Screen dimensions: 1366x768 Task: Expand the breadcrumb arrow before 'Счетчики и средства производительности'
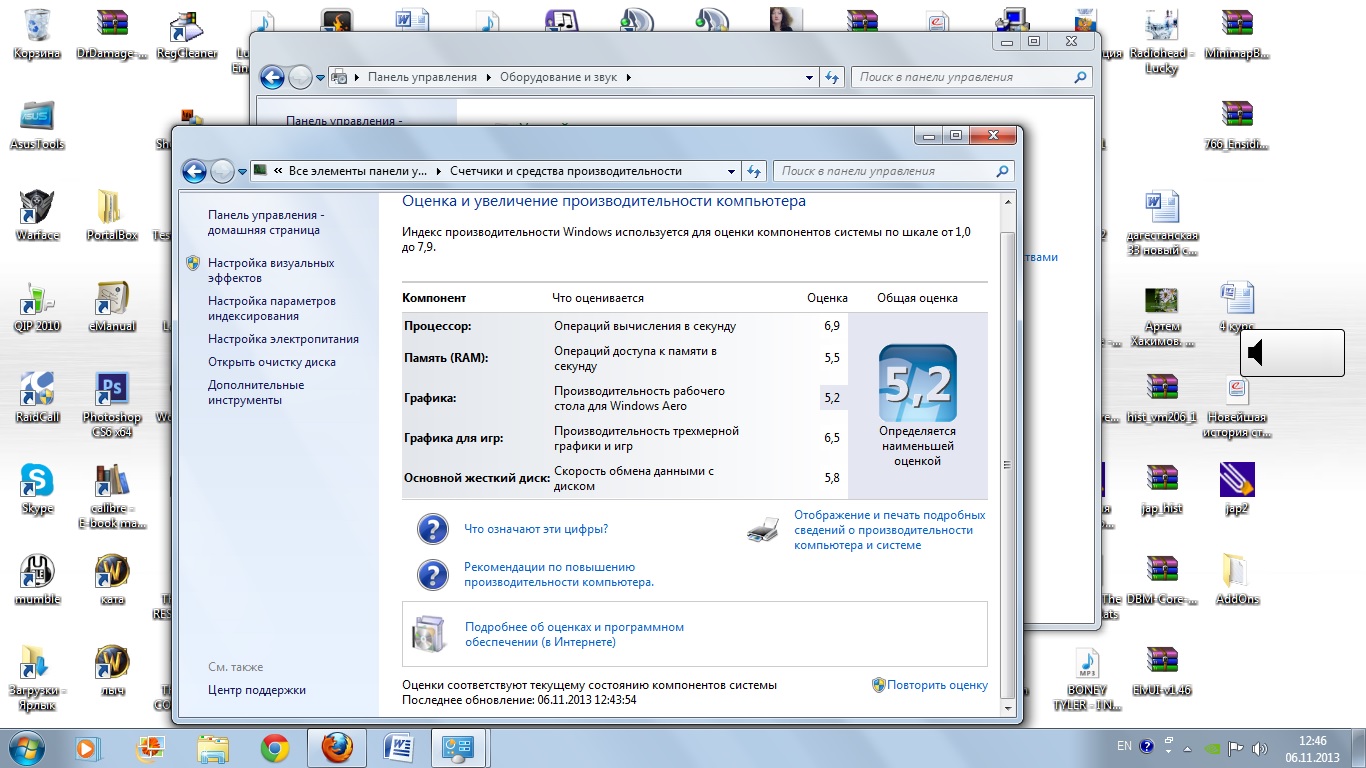441,171
